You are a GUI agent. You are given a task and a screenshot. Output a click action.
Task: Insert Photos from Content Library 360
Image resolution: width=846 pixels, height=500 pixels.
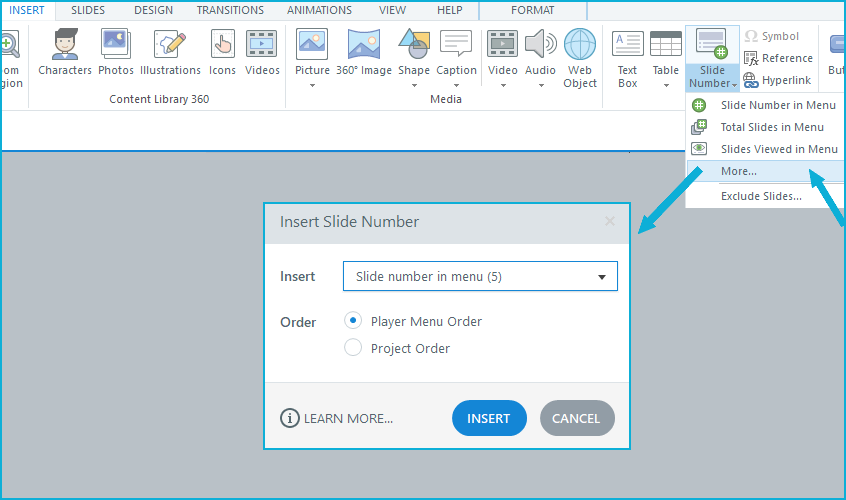coord(115,52)
